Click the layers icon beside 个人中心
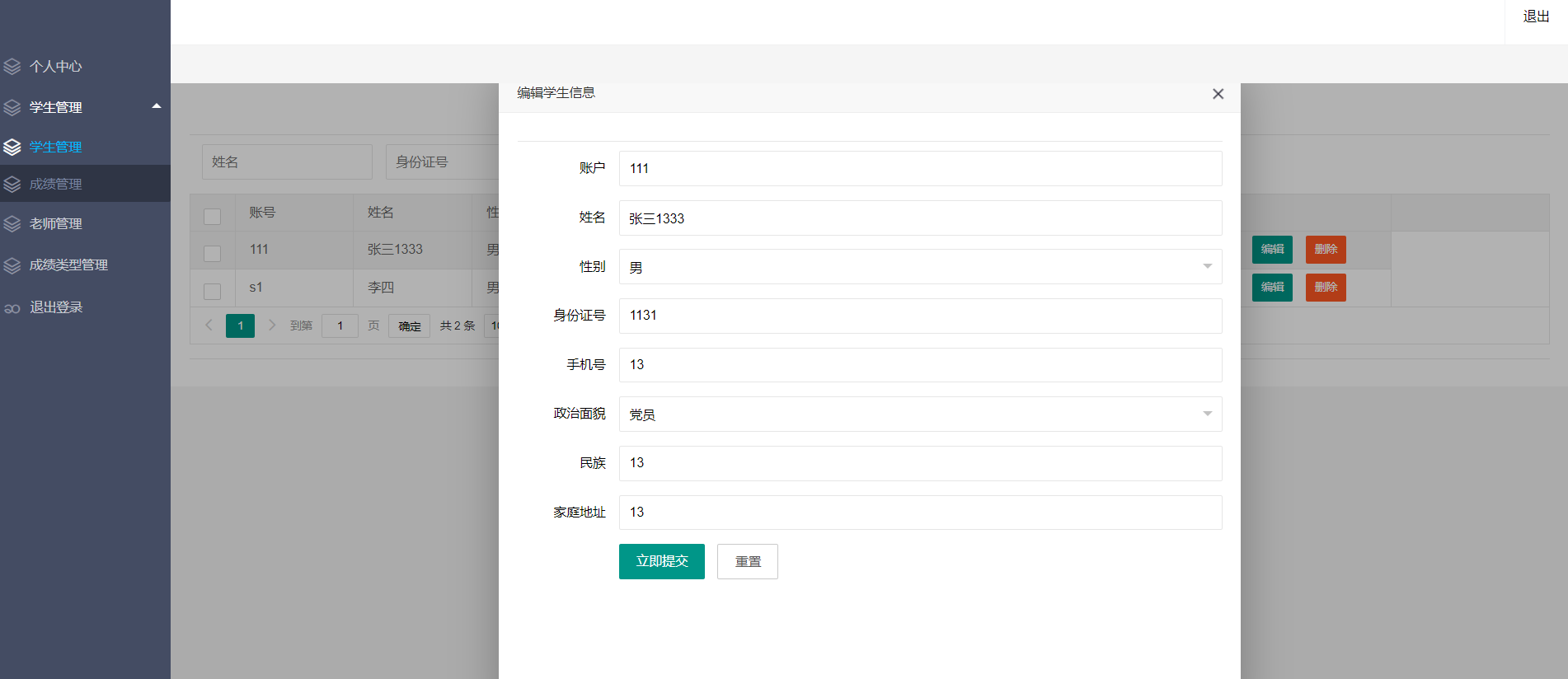The height and width of the screenshot is (679, 1568). point(12,66)
